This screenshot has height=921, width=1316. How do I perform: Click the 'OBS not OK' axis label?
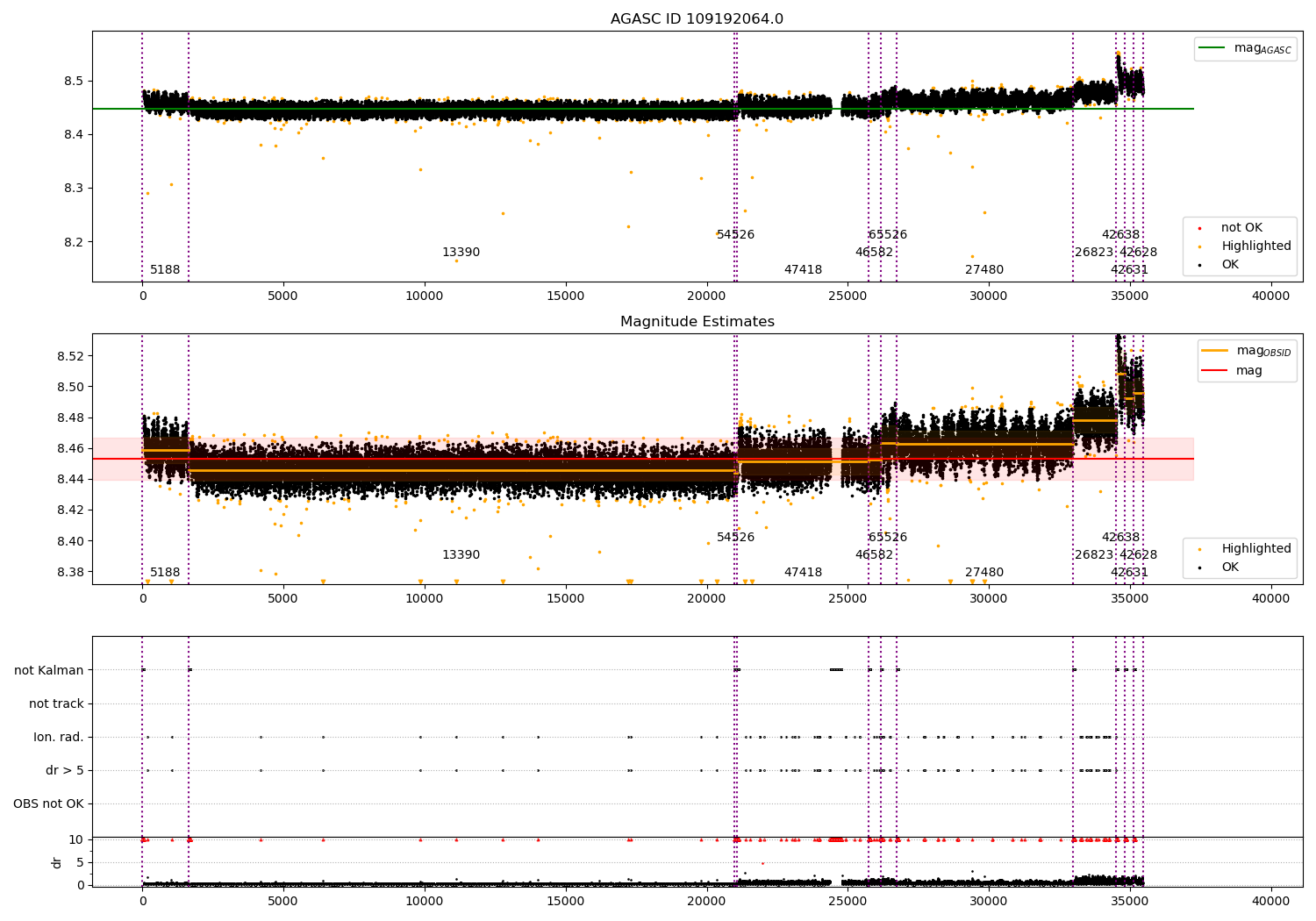(49, 804)
